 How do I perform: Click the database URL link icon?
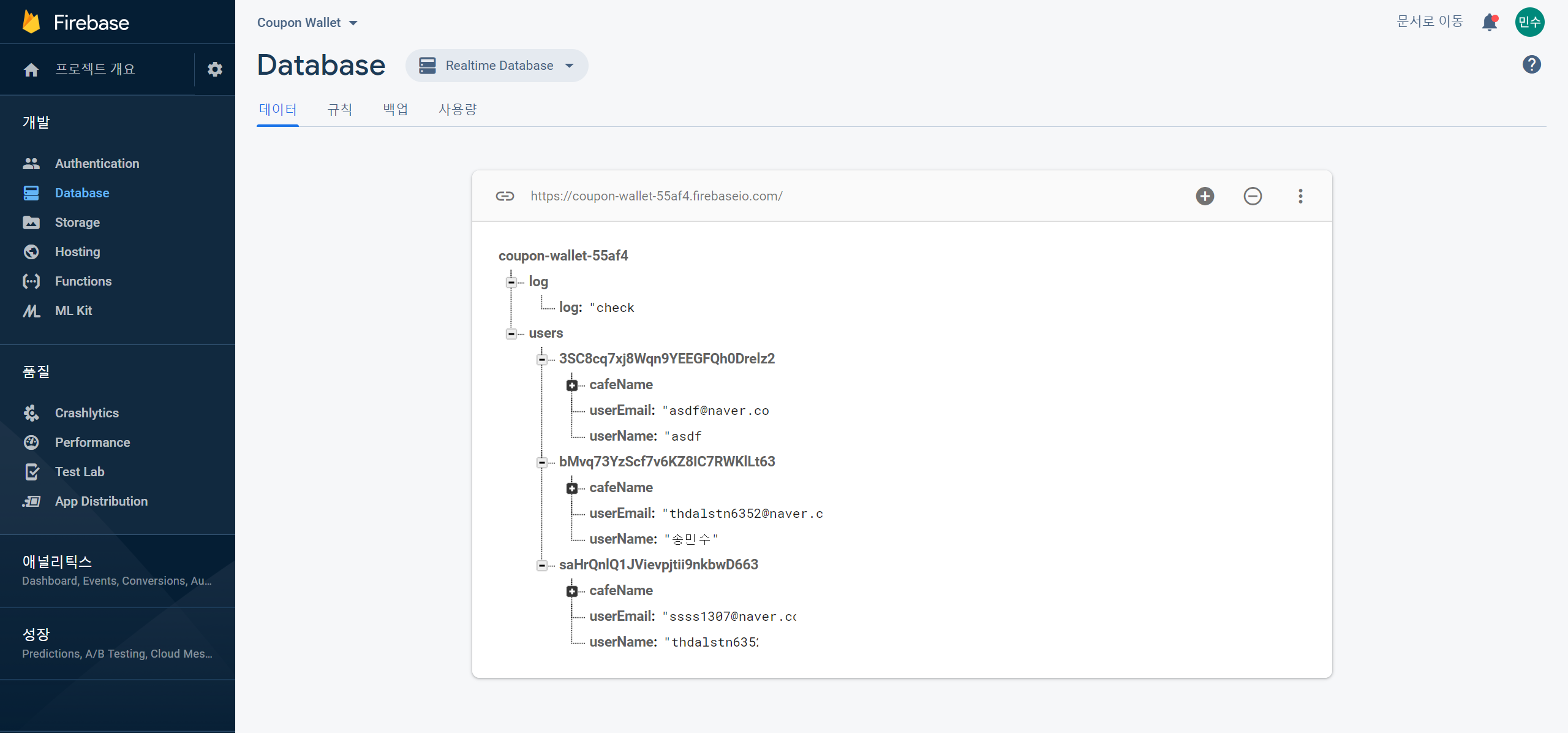(x=505, y=196)
